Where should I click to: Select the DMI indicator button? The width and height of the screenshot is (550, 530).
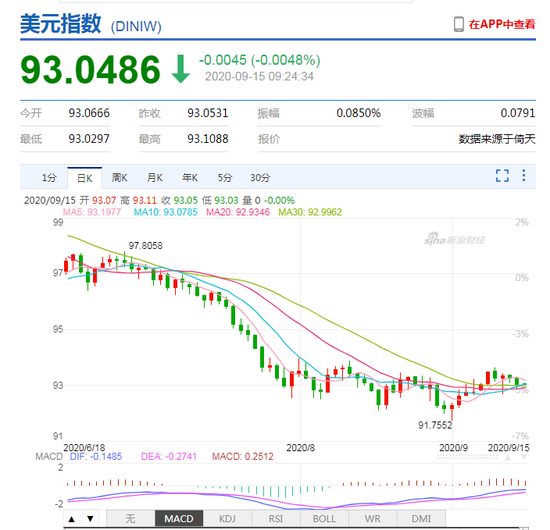421,519
